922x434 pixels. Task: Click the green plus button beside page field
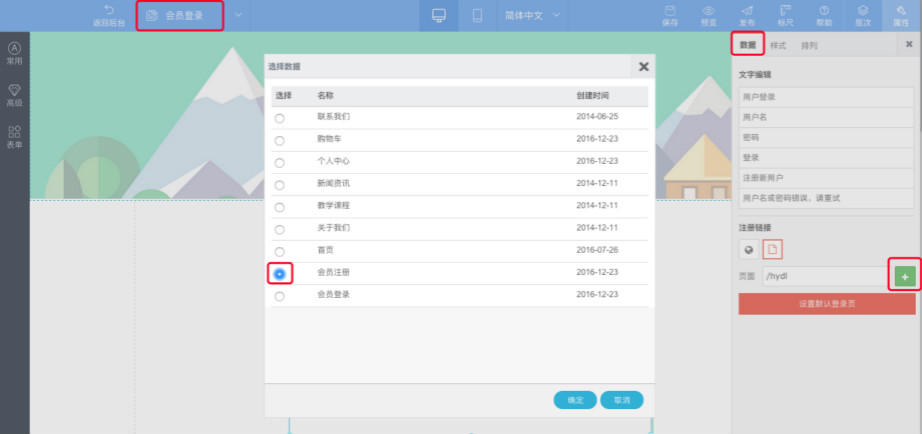[x=905, y=275]
